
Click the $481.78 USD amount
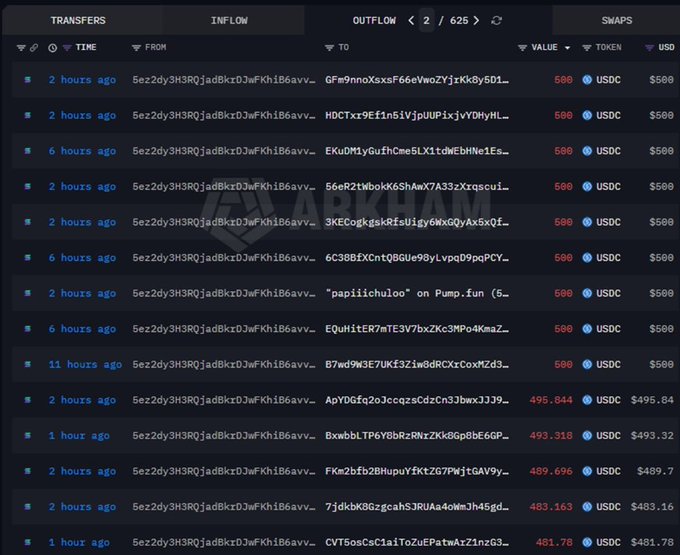point(652,542)
